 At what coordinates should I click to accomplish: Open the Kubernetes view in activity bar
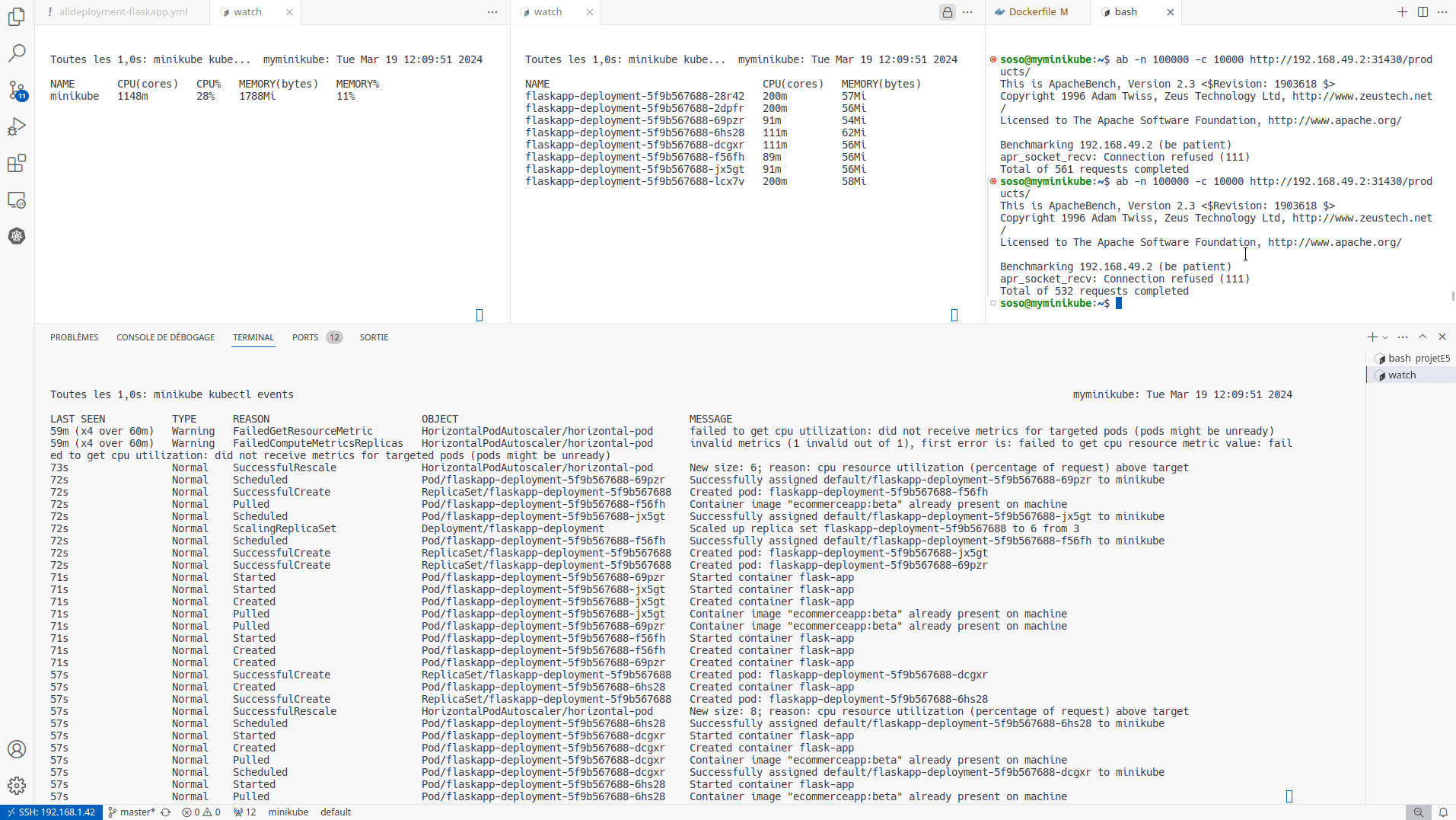pyautogui.click(x=17, y=236)
